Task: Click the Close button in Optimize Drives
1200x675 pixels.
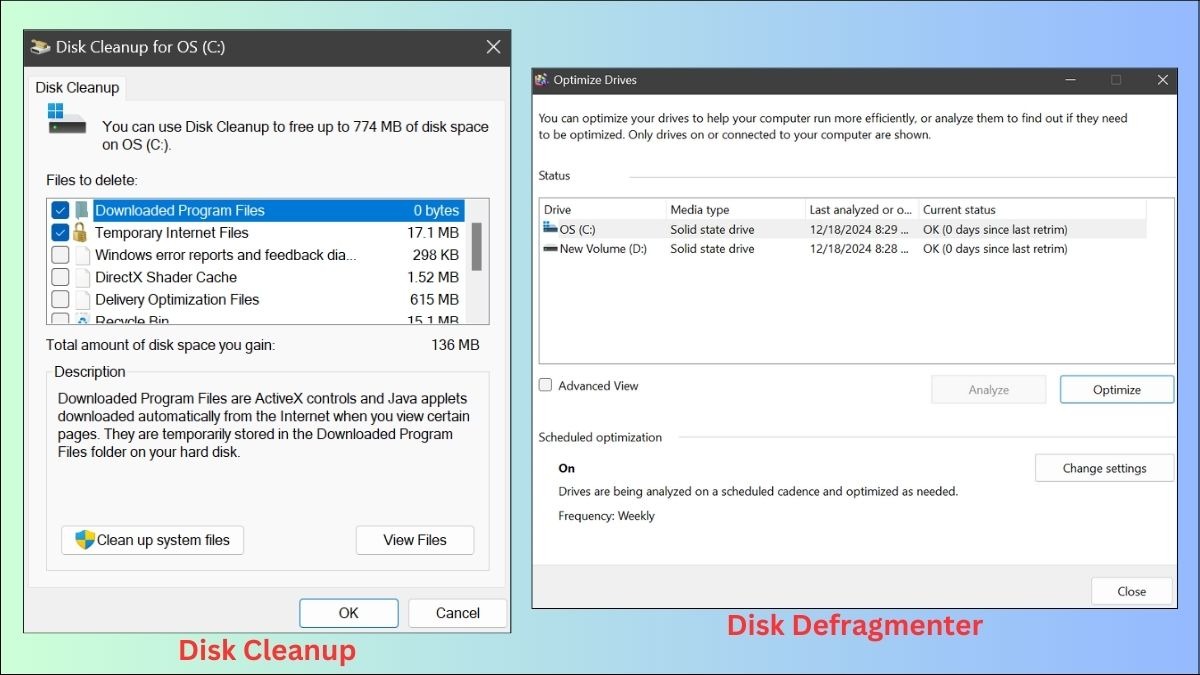Action: coord(1132,591)
